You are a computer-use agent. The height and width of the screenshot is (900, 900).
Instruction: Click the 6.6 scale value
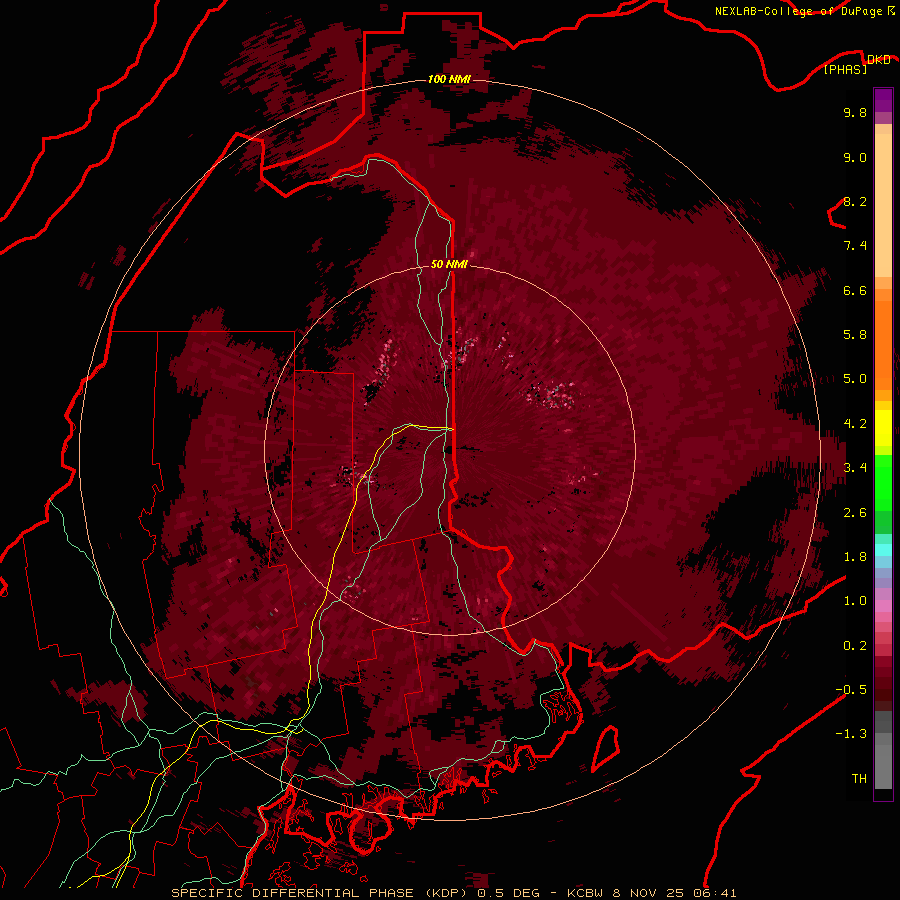855,290
